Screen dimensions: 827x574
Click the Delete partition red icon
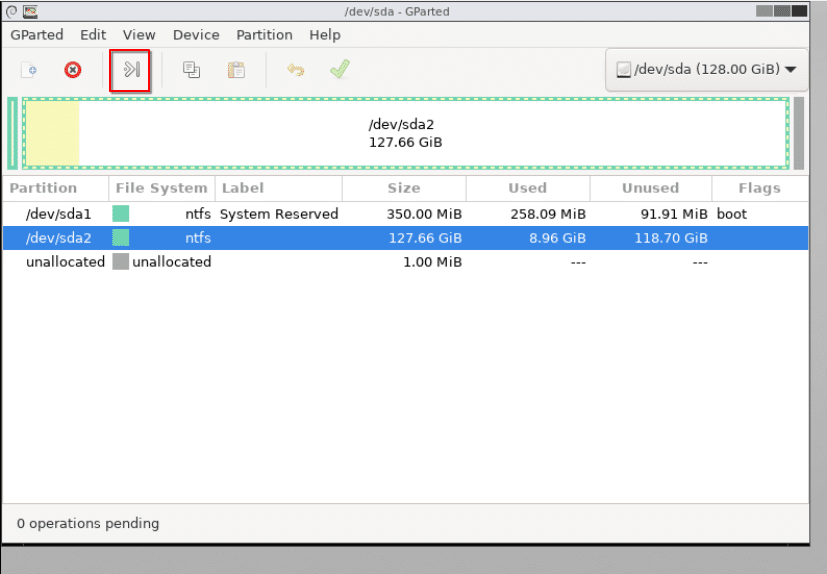[73, 70]
